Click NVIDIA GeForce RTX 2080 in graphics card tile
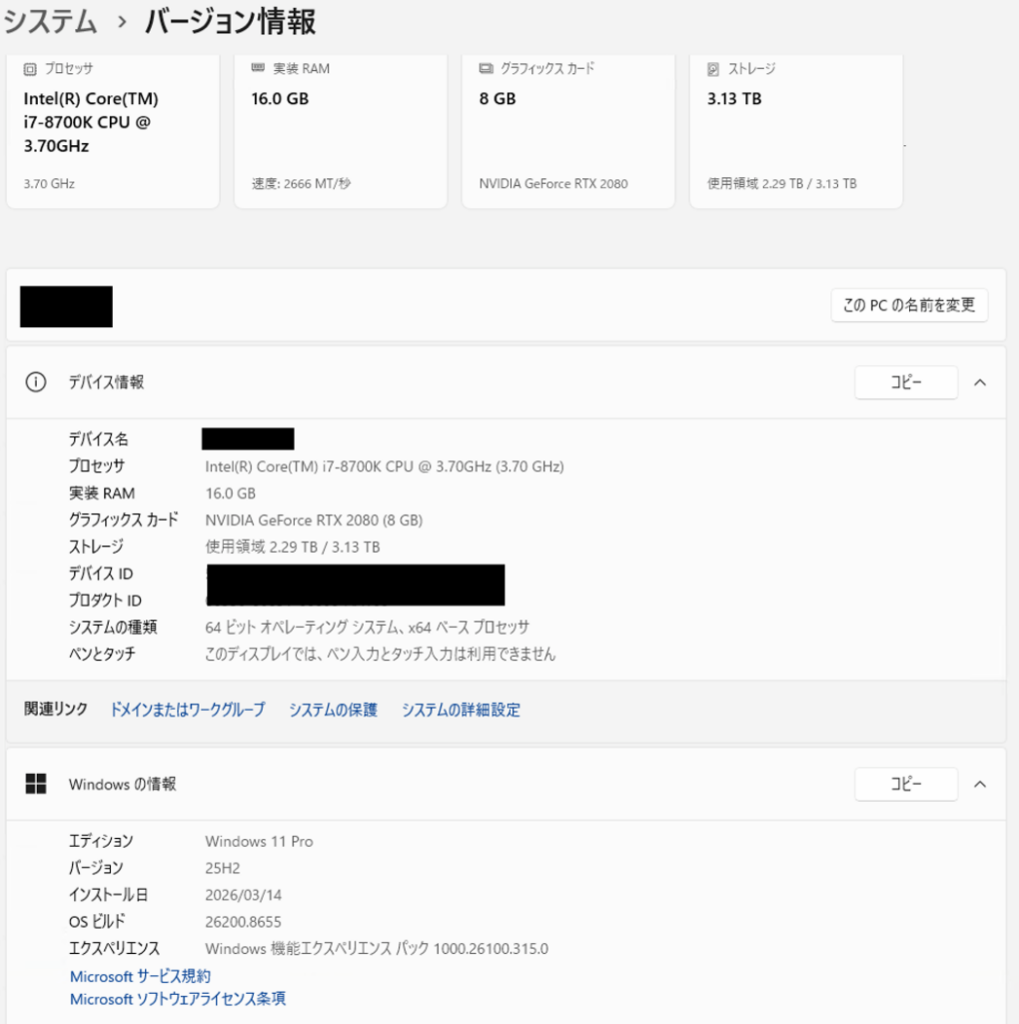The image size is (1019, 1024). tap(553, 184)
